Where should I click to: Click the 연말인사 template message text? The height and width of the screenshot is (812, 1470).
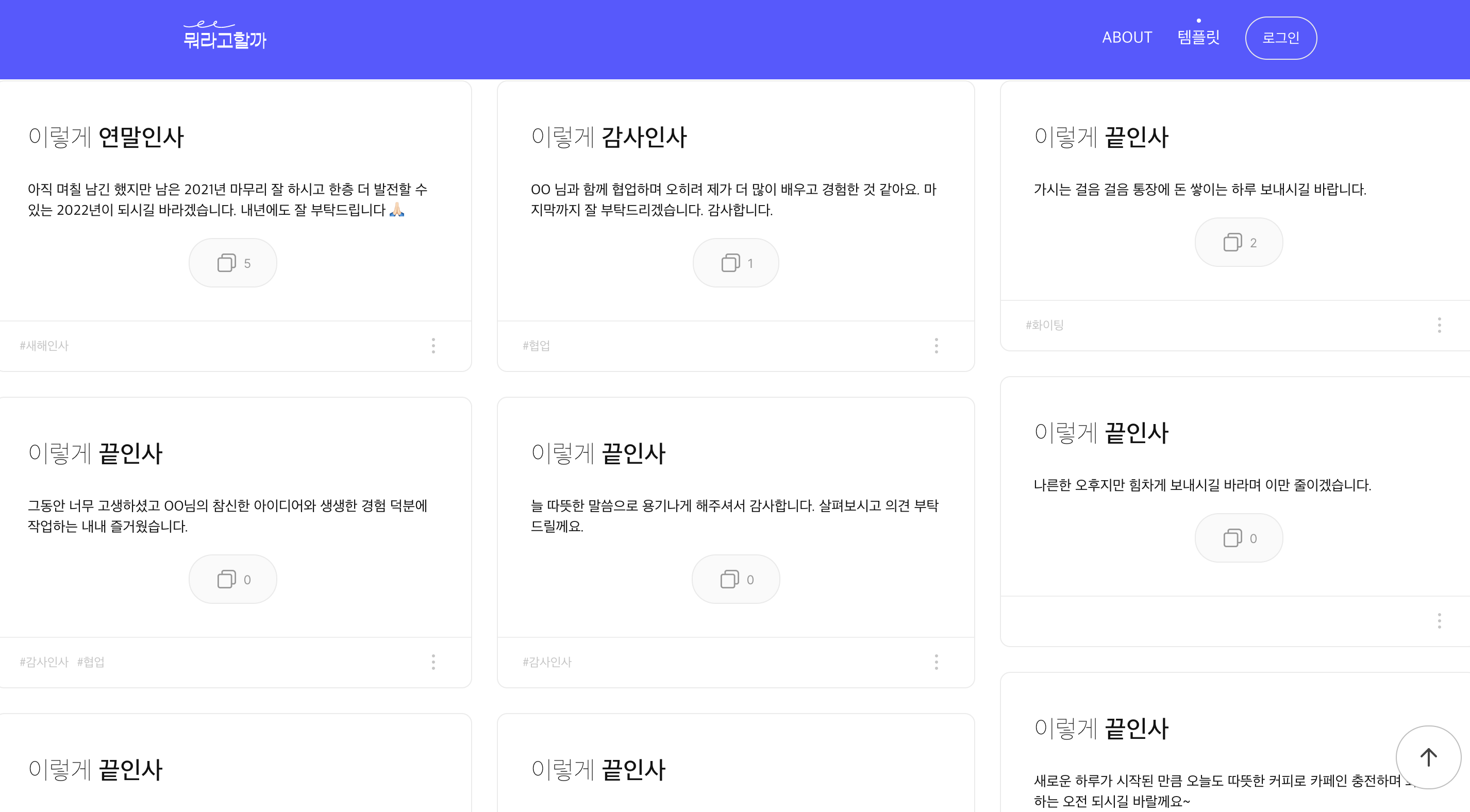228,199
